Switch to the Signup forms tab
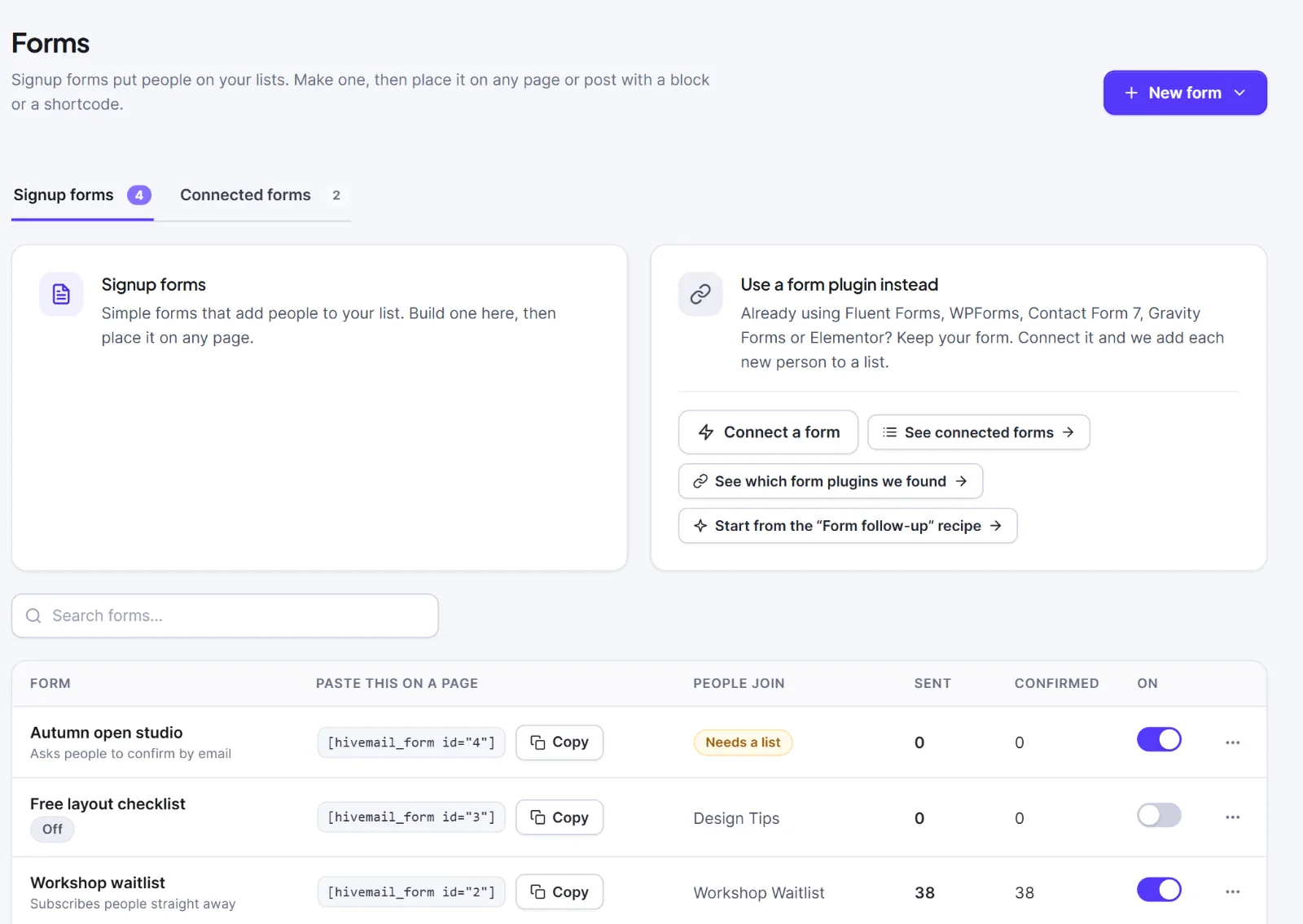 (x=82, y=195)
